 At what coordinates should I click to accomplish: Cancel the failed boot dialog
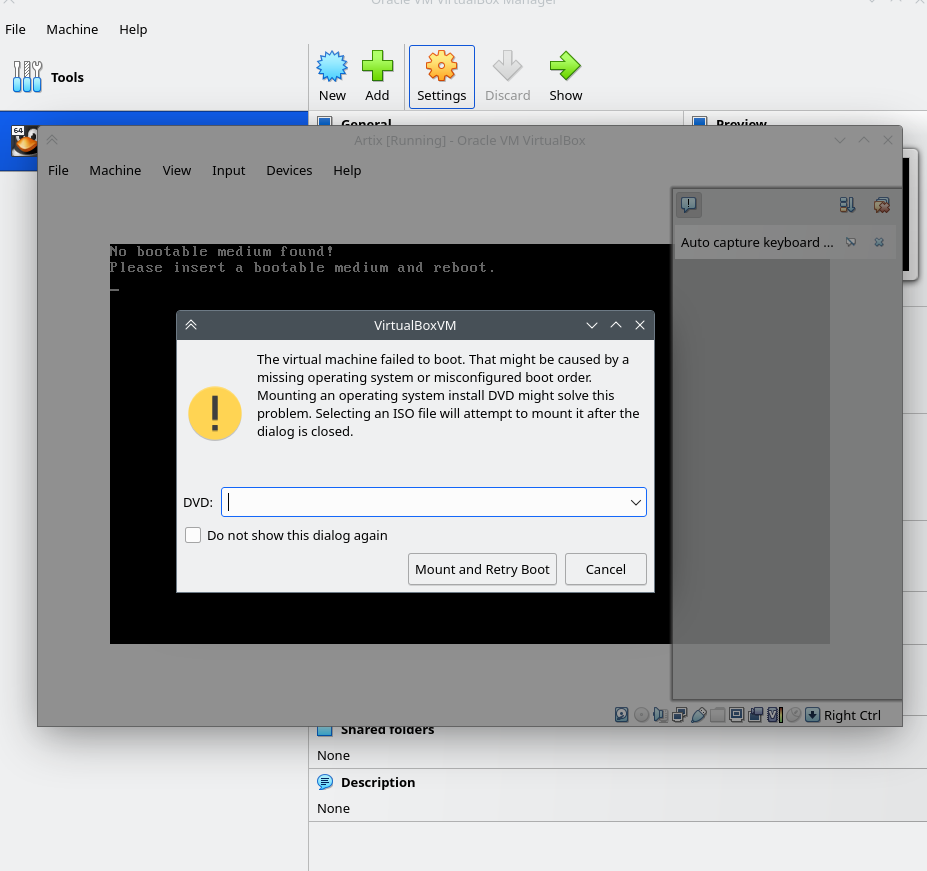(605, 569)
